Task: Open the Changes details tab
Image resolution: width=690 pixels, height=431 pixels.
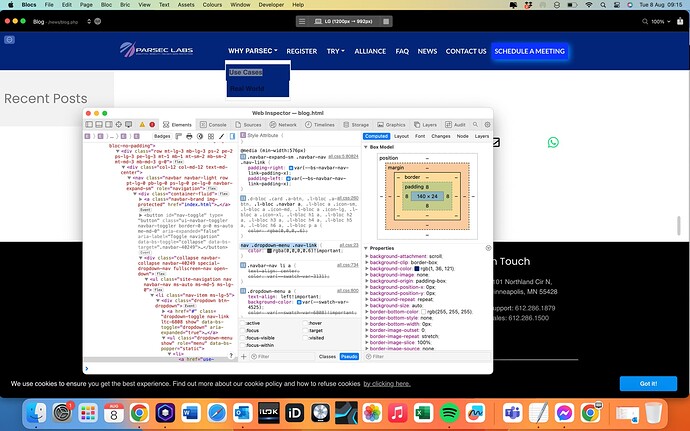Action: [440, 136]
